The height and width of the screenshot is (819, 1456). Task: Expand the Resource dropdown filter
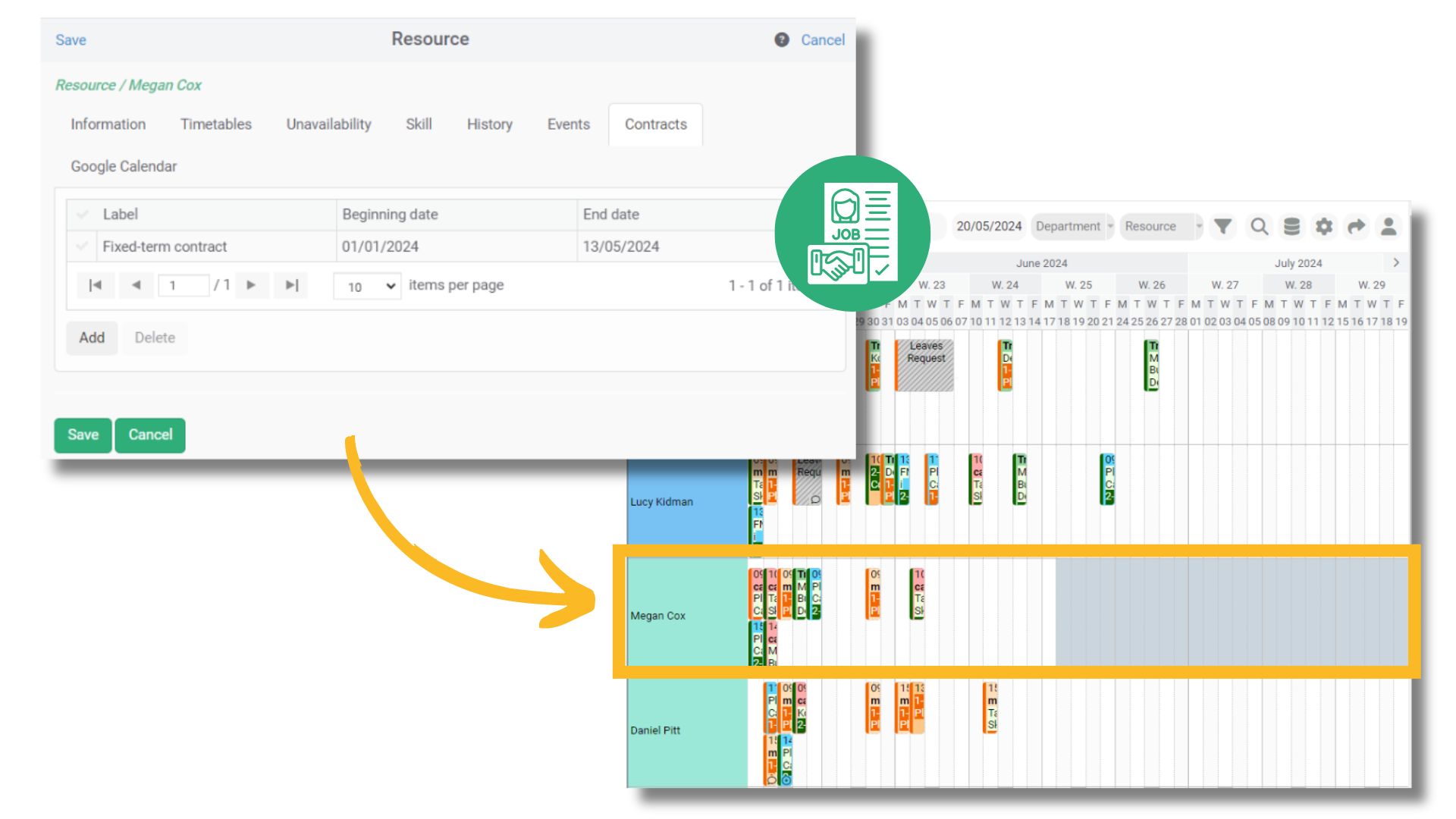click(1196, 227)
